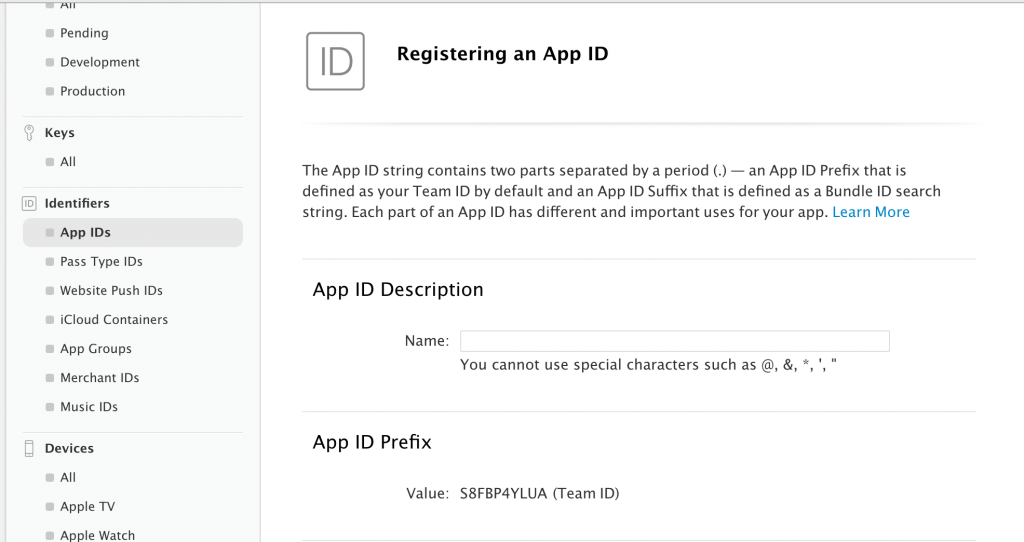Viewport: 1024px width, 542px height.
Task: Click the Identifiers section ID icon
Action: click(29, 203)
